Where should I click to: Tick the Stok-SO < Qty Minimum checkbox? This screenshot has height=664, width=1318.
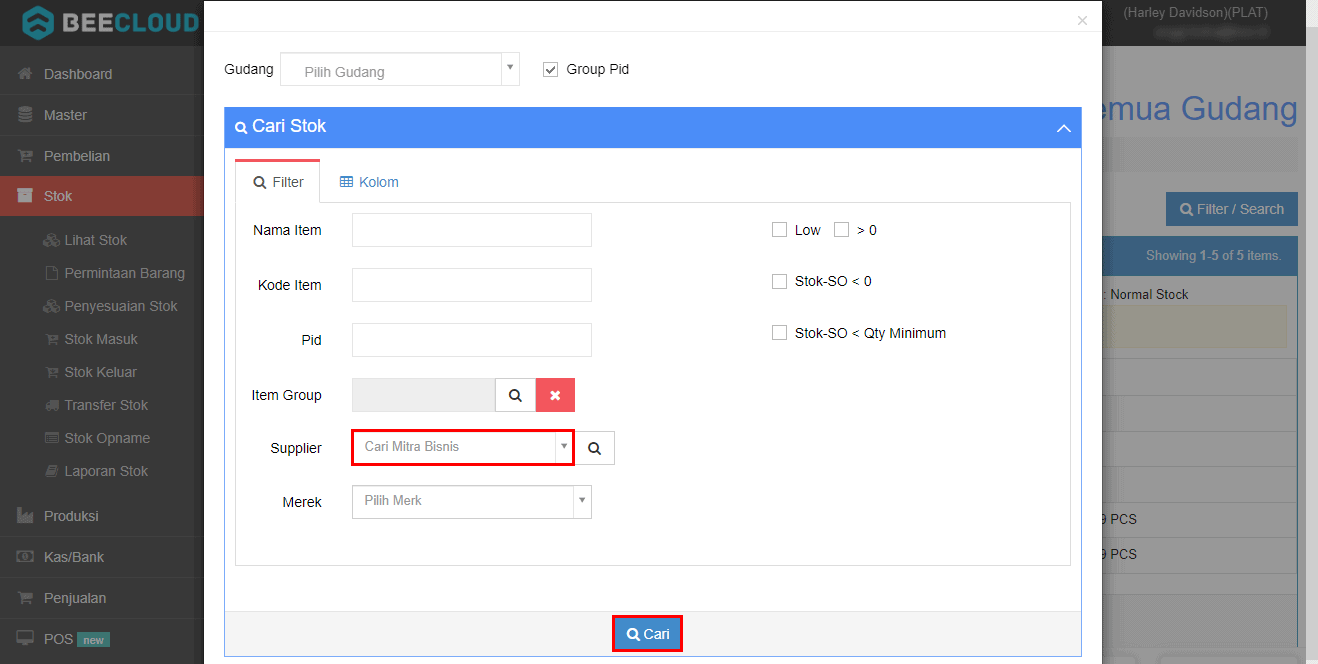pos(779,333)
